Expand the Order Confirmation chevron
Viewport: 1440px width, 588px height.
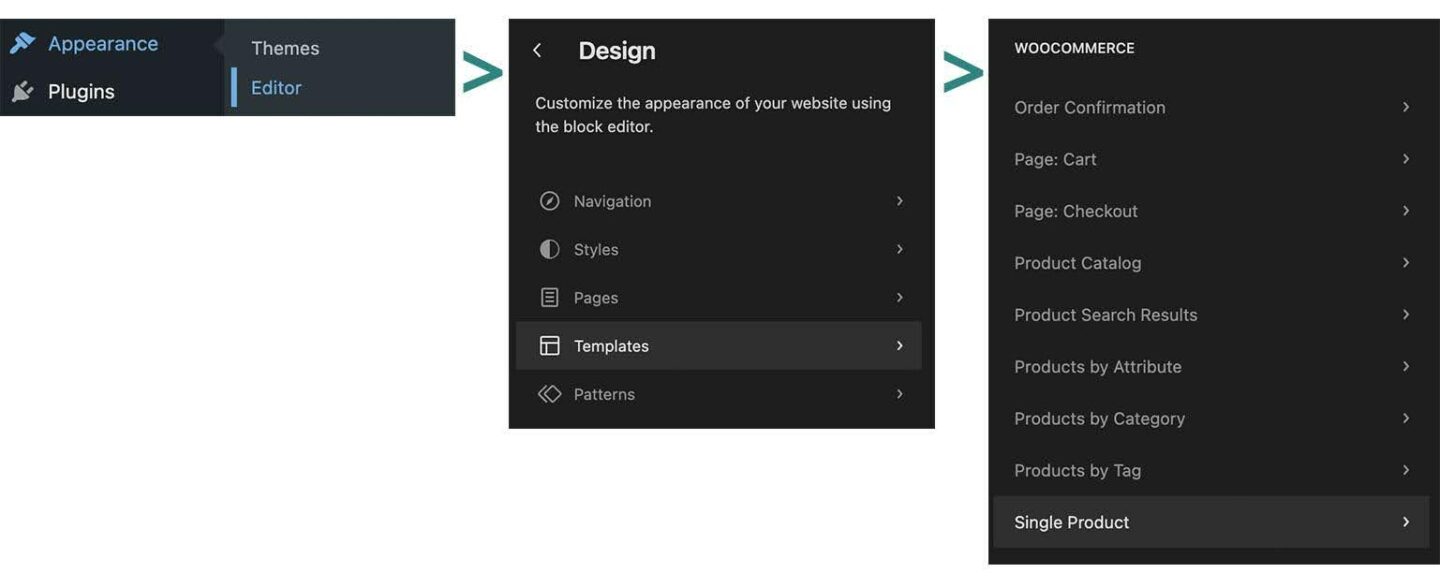(x=1404, y=107)
